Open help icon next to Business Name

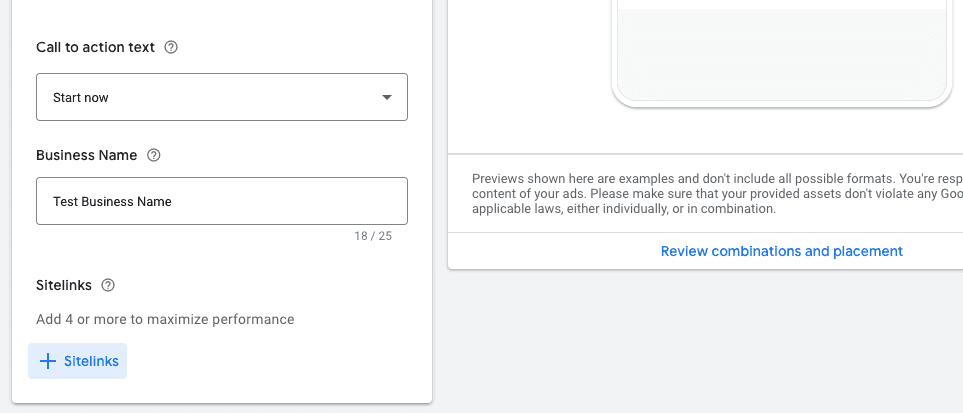154,155
